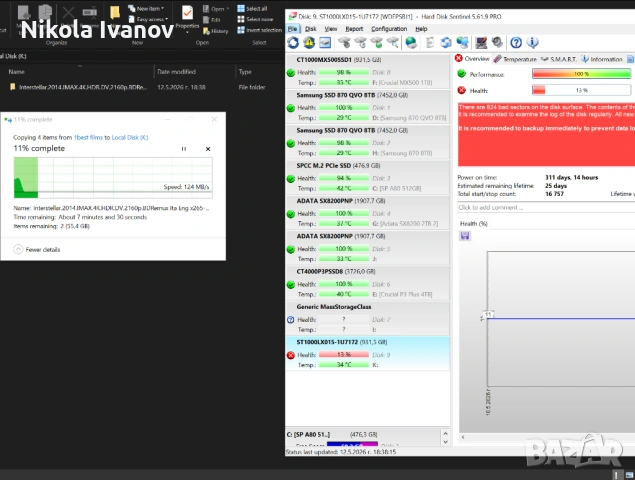The width and height of the screenshot is (635, 480).
Task: Click the blue info bubble About icon
Action: coord(532,43)
